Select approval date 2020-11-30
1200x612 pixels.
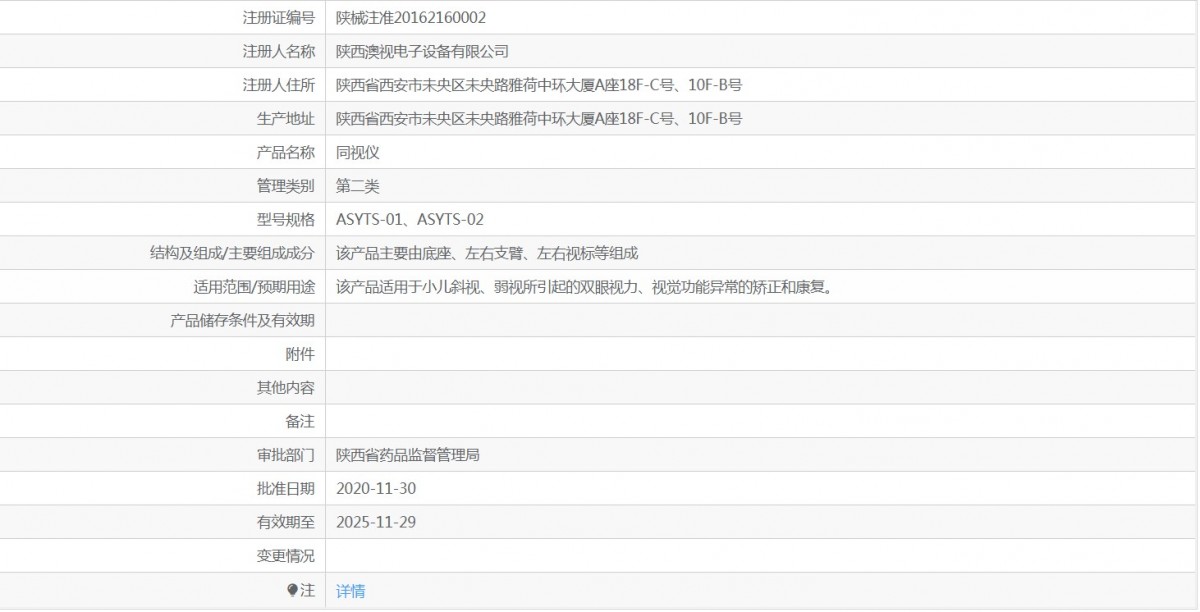tap(376, 489)
